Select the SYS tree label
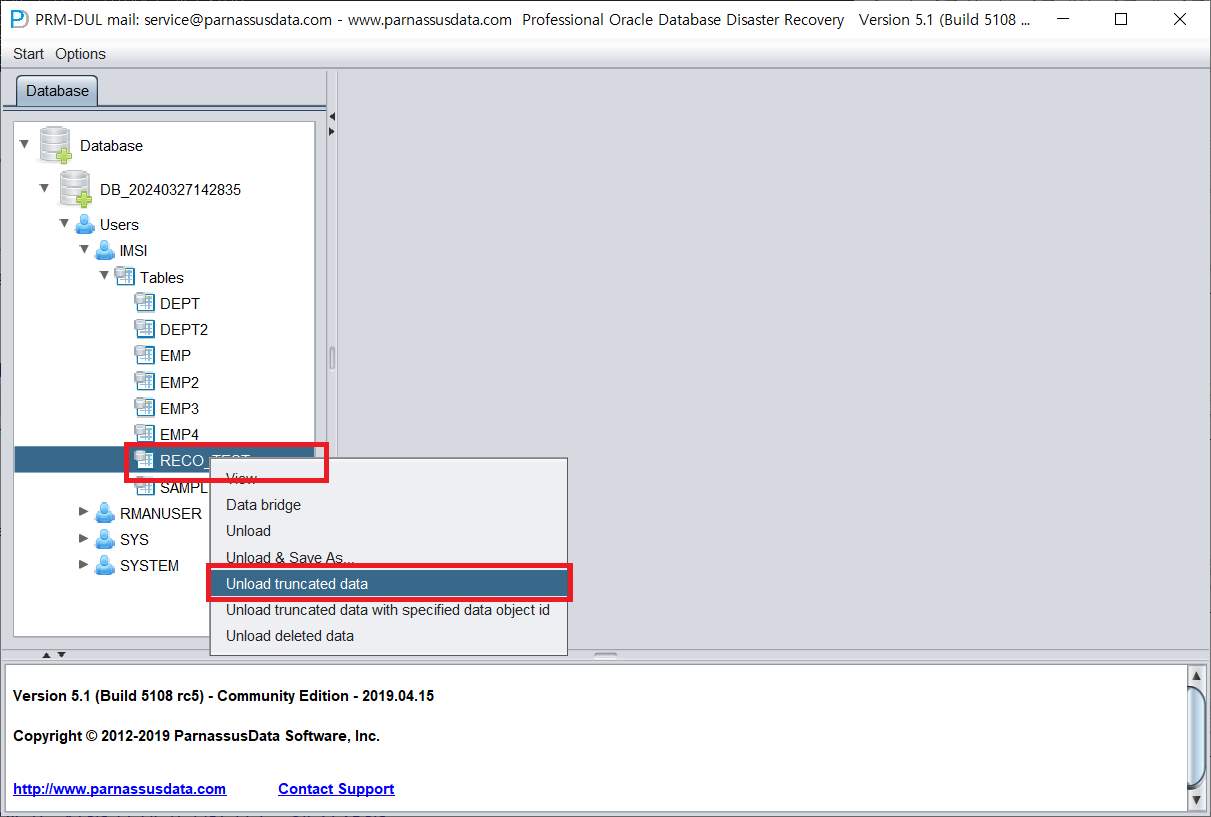This screenshot has height=817, width=1211. [134, 539]
